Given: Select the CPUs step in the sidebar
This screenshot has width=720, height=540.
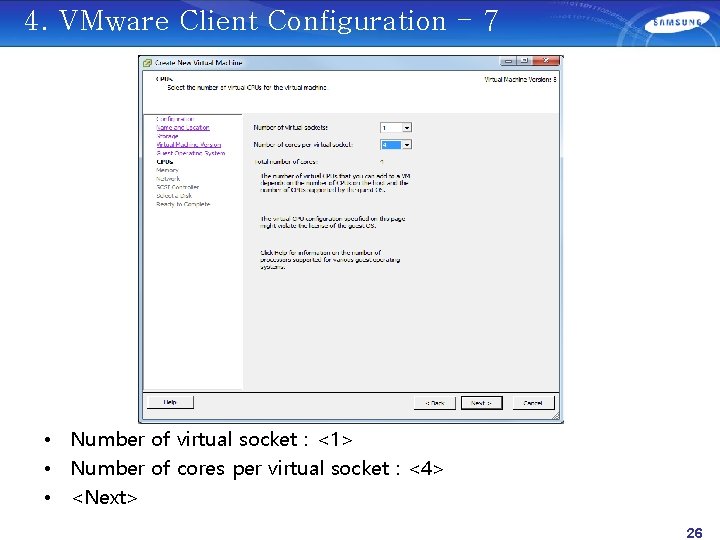Looking at the screenshot, I should (164, 162).
